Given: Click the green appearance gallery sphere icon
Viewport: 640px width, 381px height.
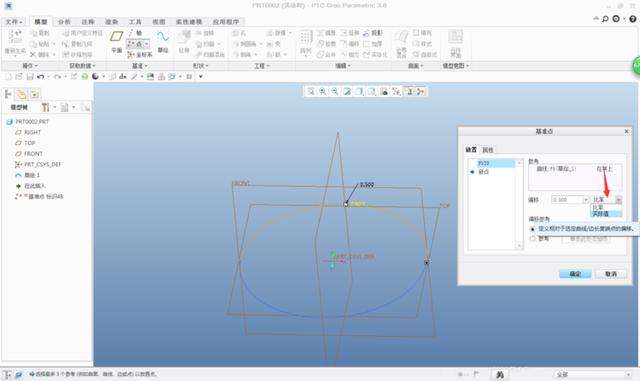Looking at the screenshot, I should click(85, 76).
